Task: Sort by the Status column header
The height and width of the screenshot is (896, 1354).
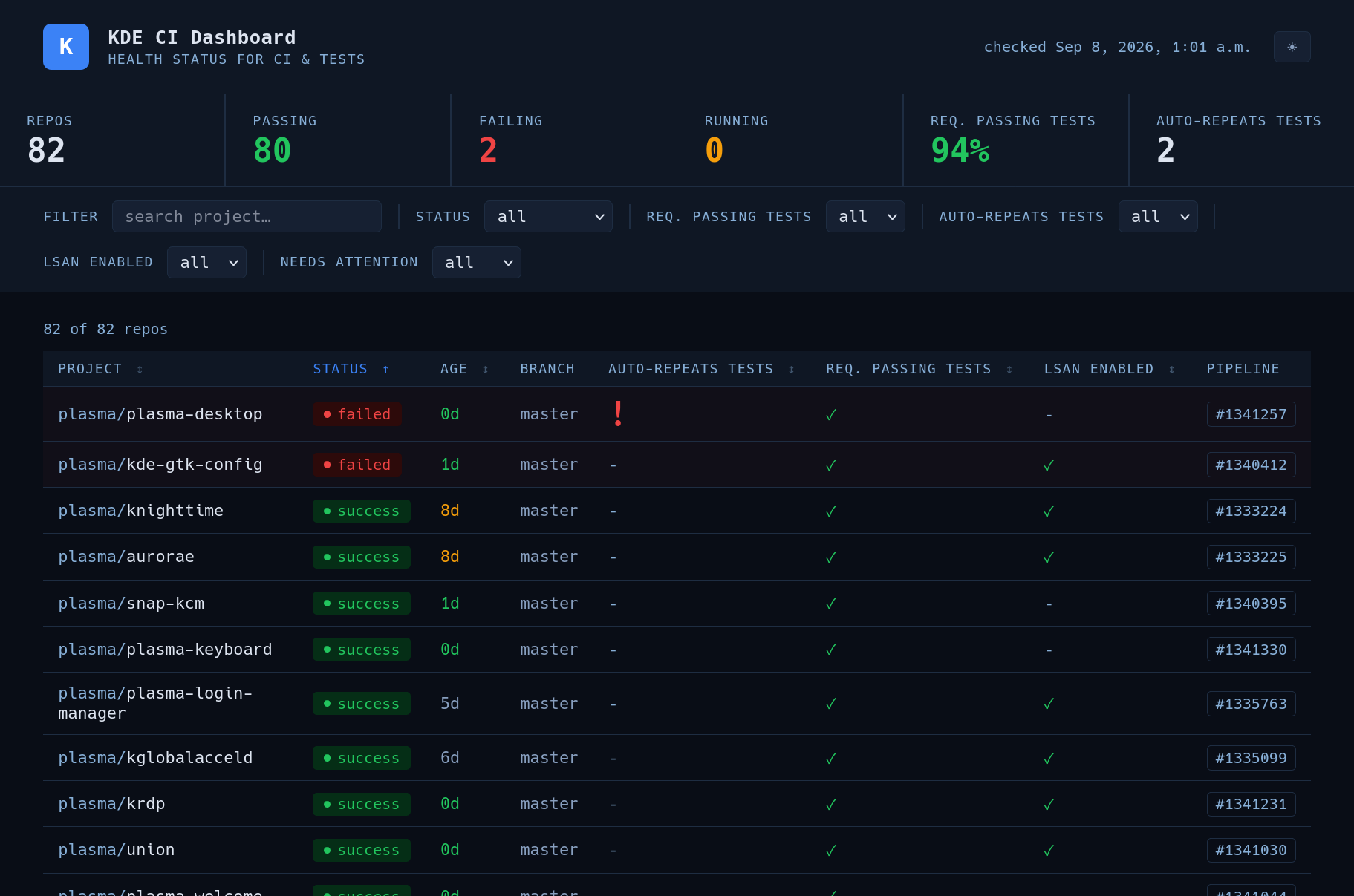Action: 351,369
